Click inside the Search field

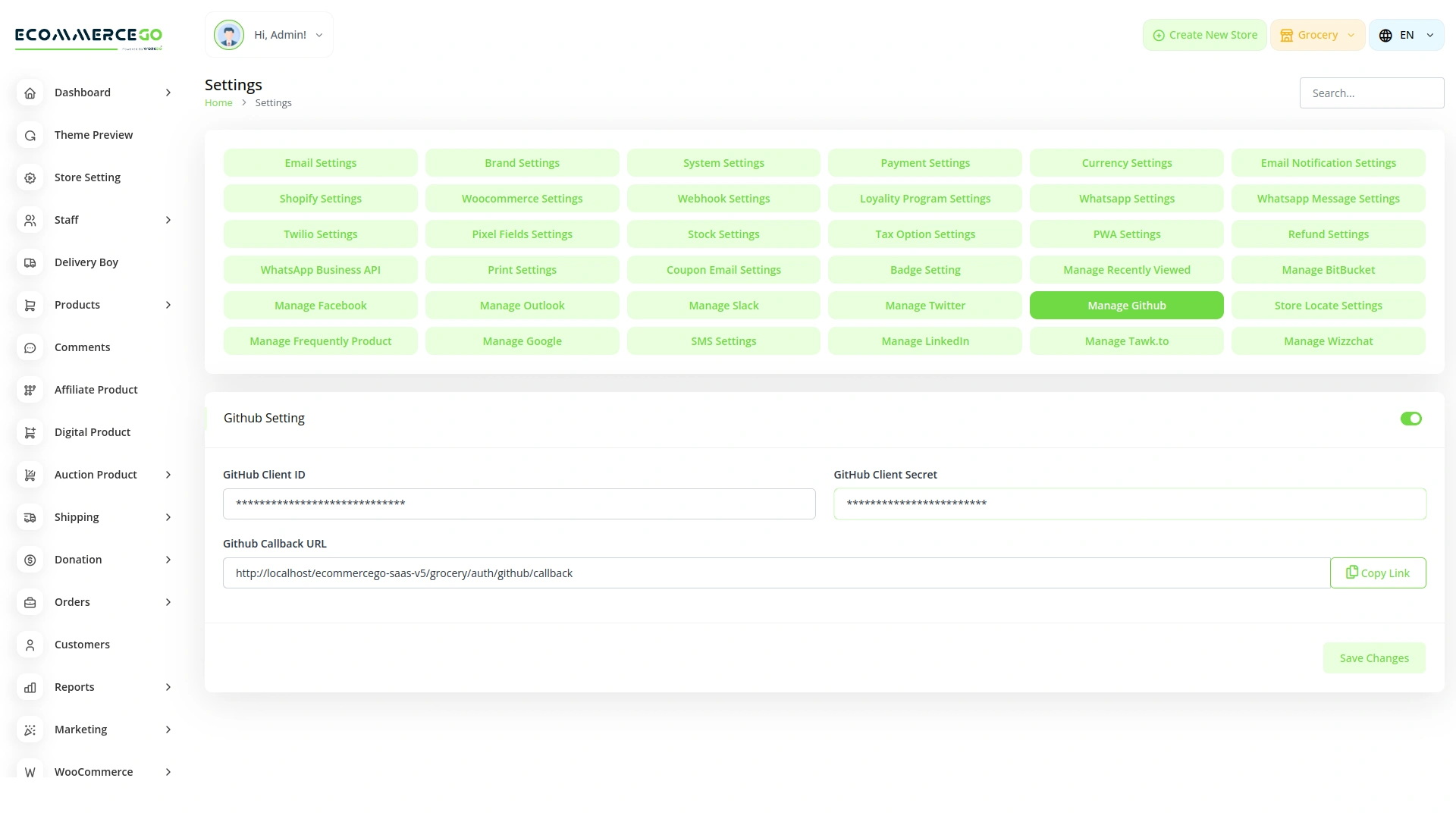coord(1372,93)
